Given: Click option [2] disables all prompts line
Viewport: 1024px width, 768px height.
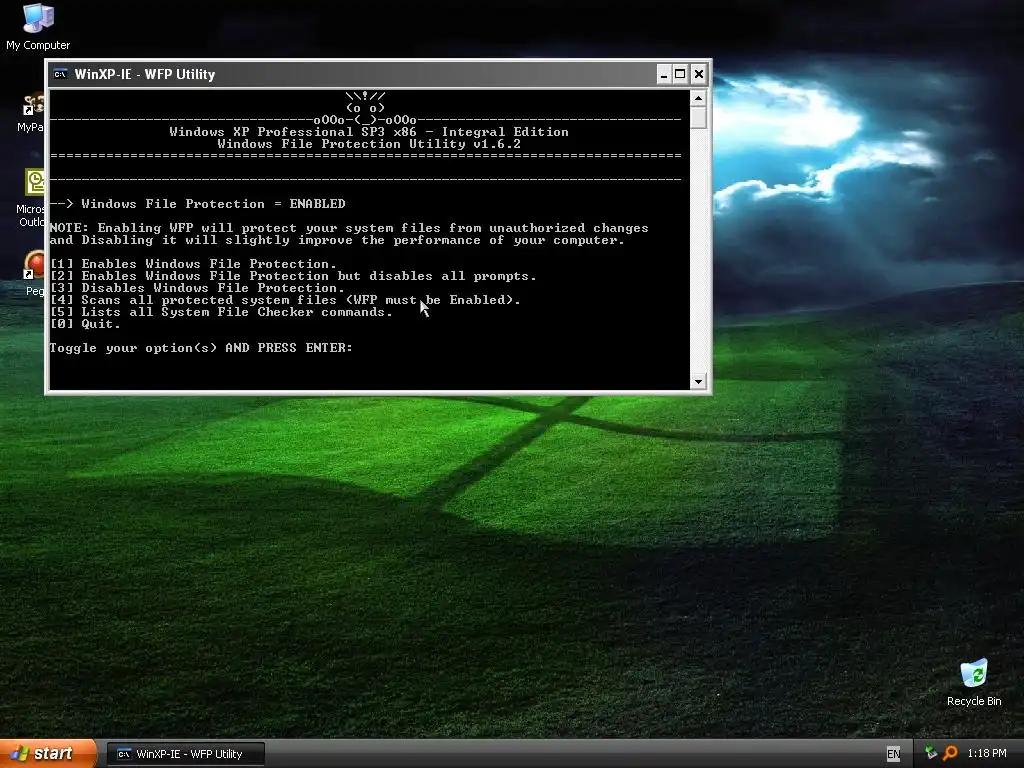Looking at the screenshot, I should (x=293, y=276).
